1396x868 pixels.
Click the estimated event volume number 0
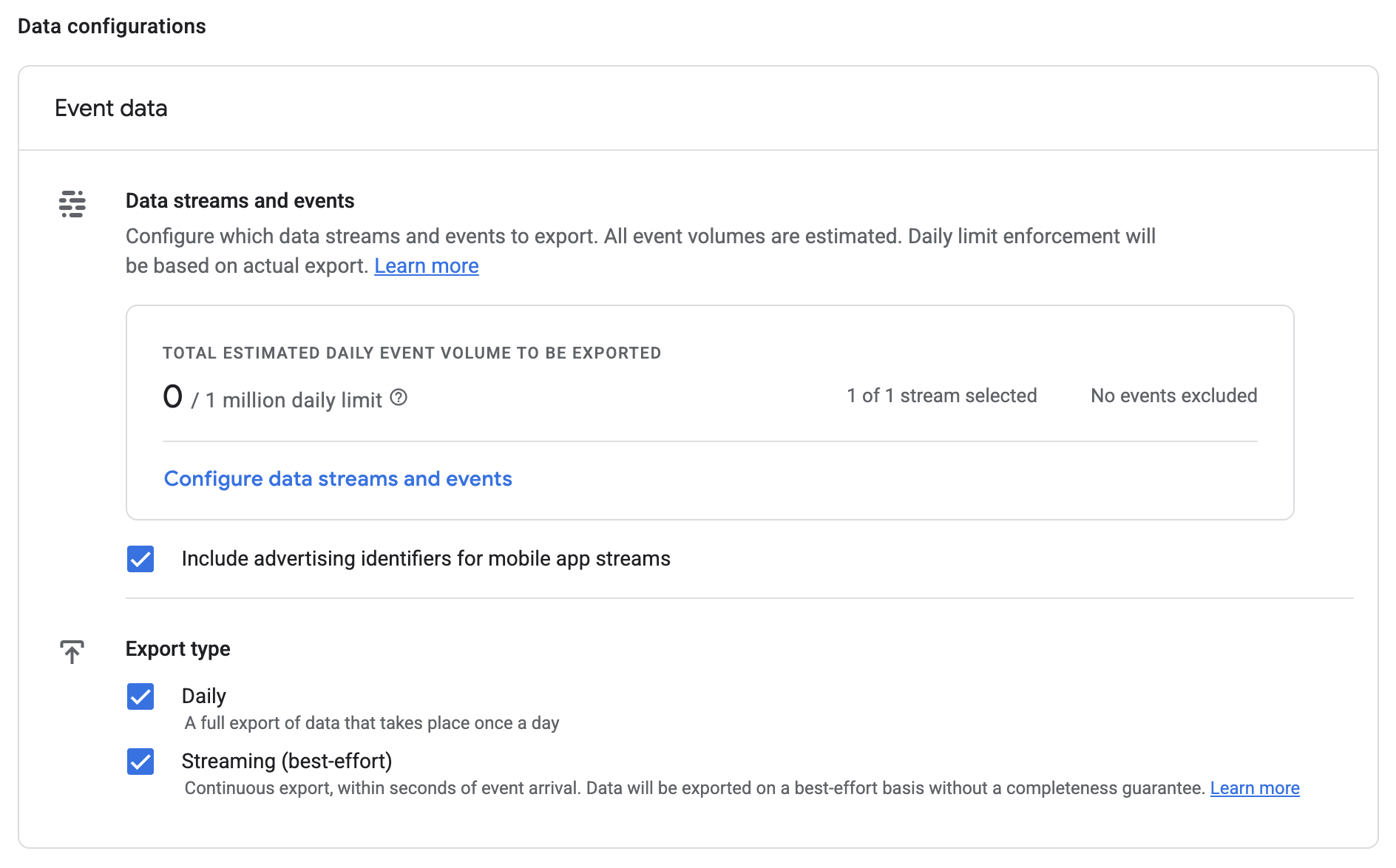click(x=172, y=397)
